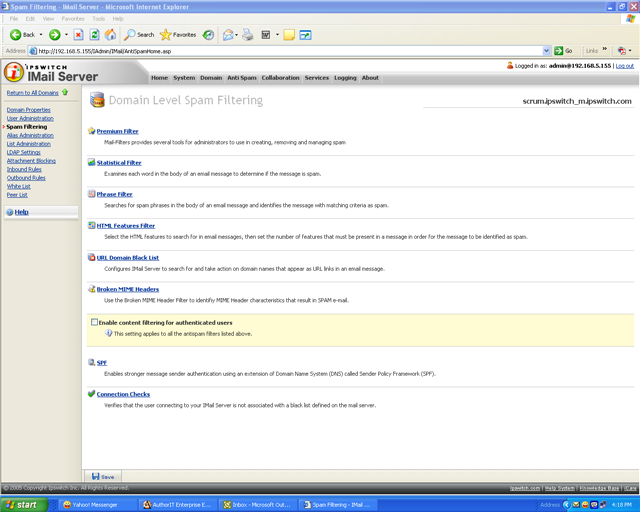Switch to Yahoo! Messenger taskbar item
This screenshot has height=512, width=640.
[96, 505]
